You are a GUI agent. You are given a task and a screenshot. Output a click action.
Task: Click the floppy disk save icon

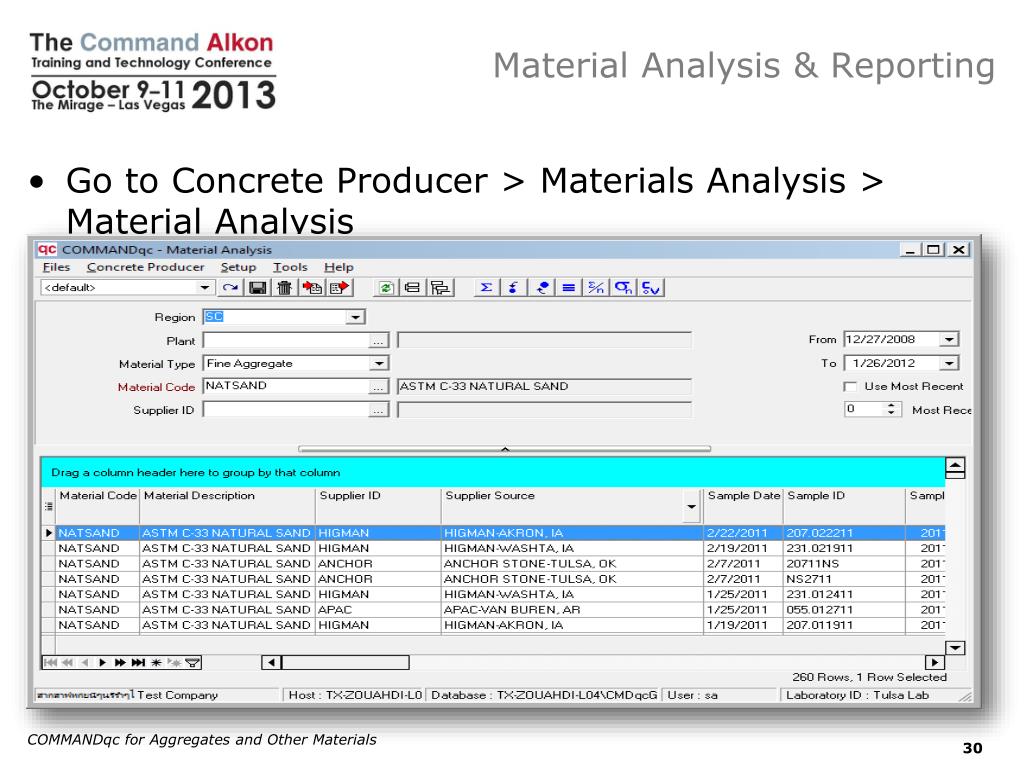click(258, 287)
